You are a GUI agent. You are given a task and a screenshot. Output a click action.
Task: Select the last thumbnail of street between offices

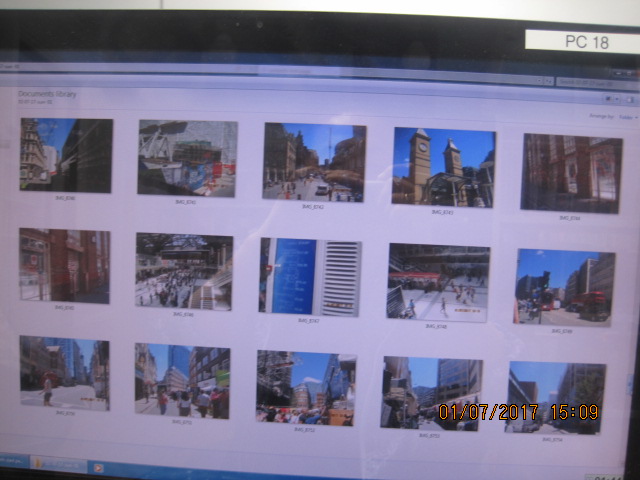(x=555, y=398)
